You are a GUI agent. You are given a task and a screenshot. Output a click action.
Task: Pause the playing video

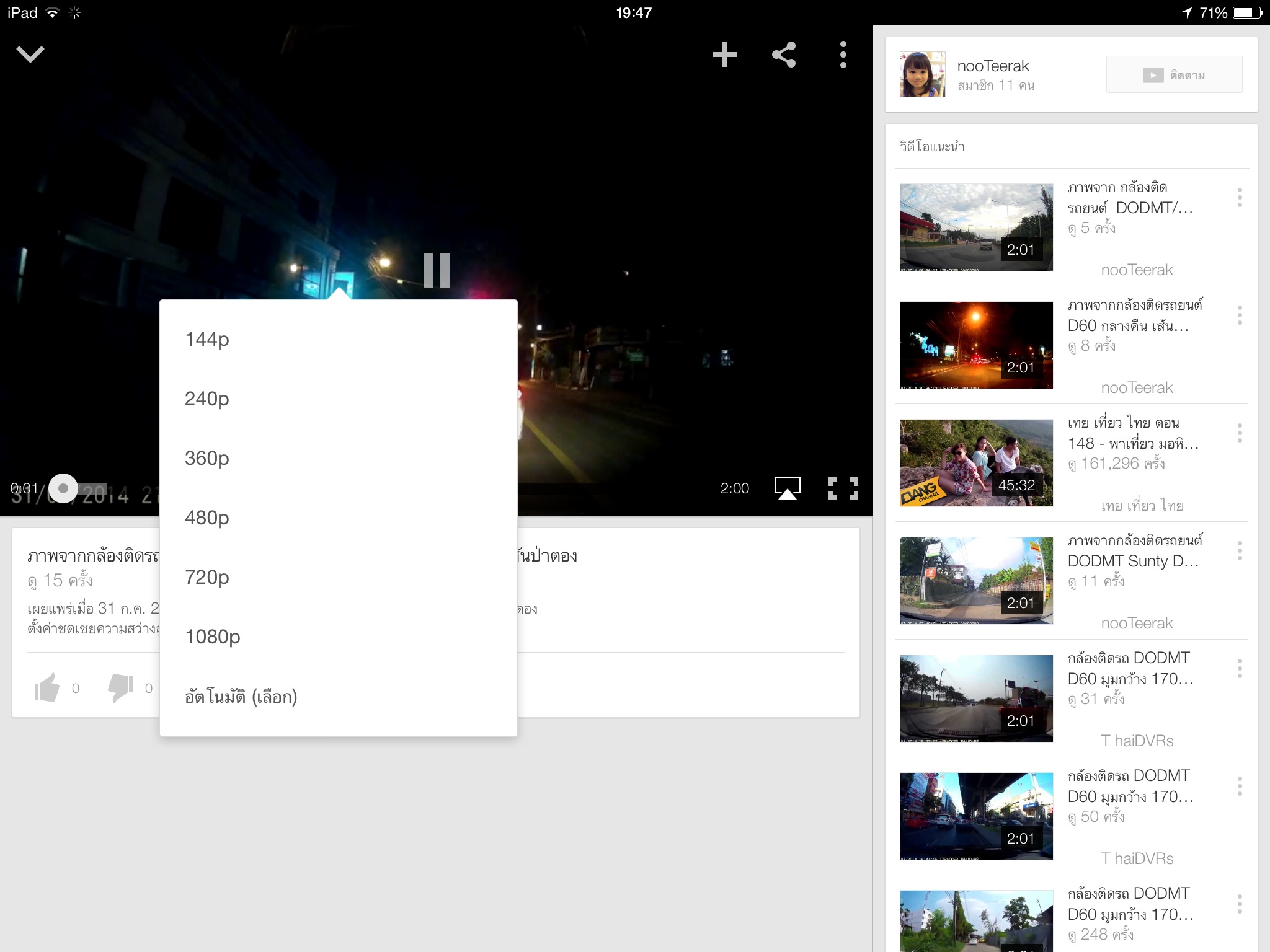click(x=436, y=270)
